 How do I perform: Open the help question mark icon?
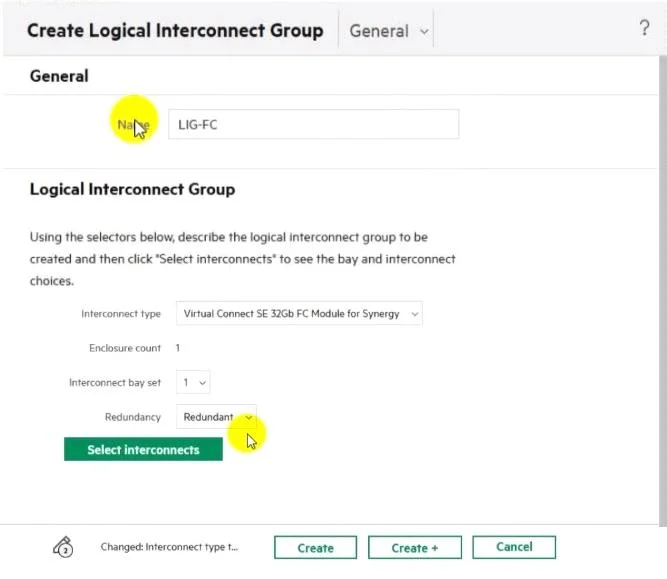point(644,29)
